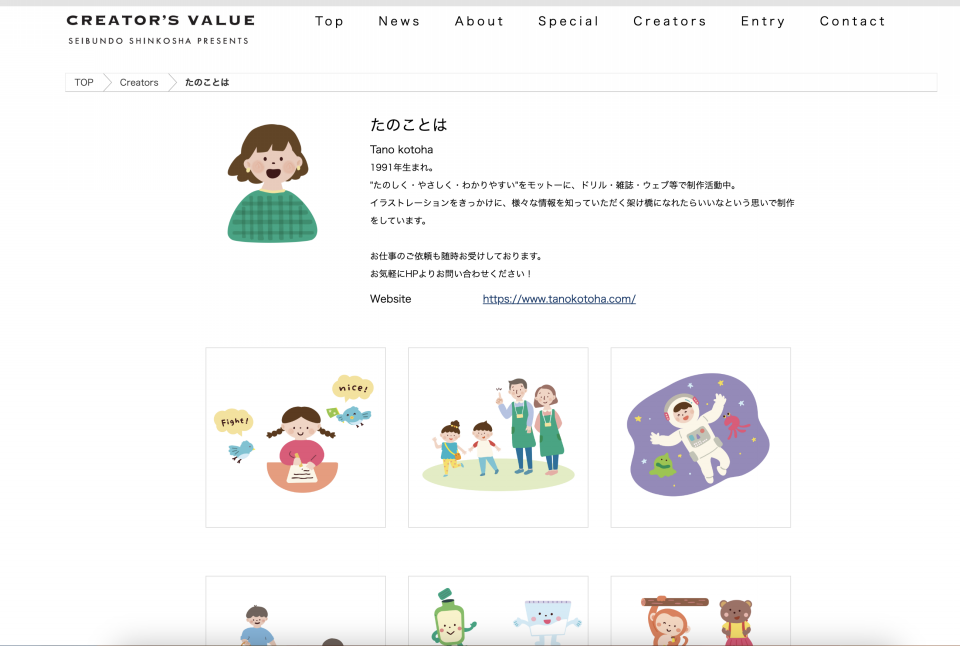The width and height of the screenshot is (960, 646).
Task: Select the Special navigation link
Action: coord(568,21)
